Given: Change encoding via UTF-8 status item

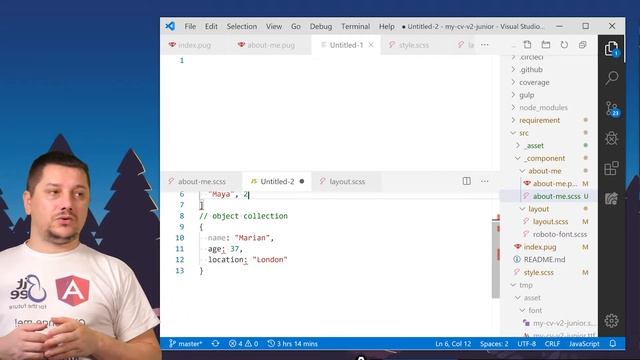Looking at the screenshot, I should coord(527,344).
